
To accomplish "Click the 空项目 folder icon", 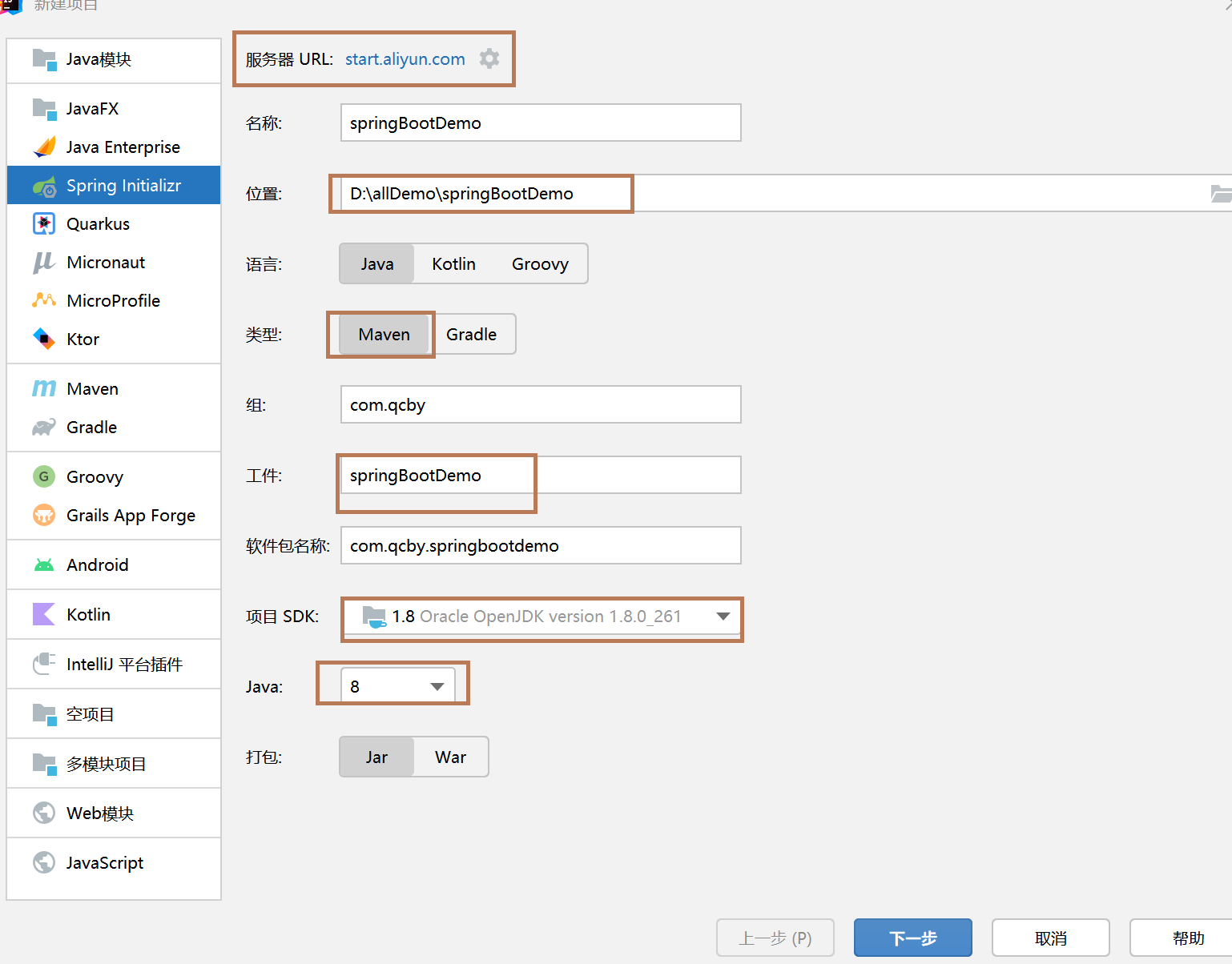I will click(x=44, y=714).
